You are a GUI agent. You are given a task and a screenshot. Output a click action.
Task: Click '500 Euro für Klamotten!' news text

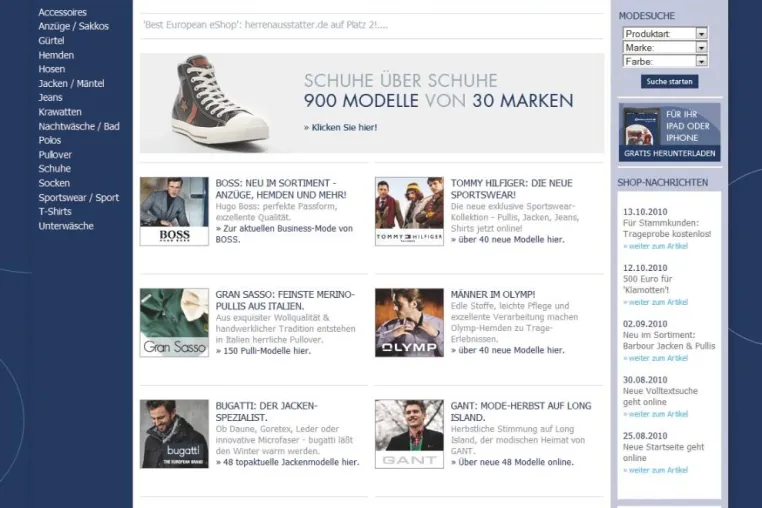pyautogui.click(x=647, y=284)
